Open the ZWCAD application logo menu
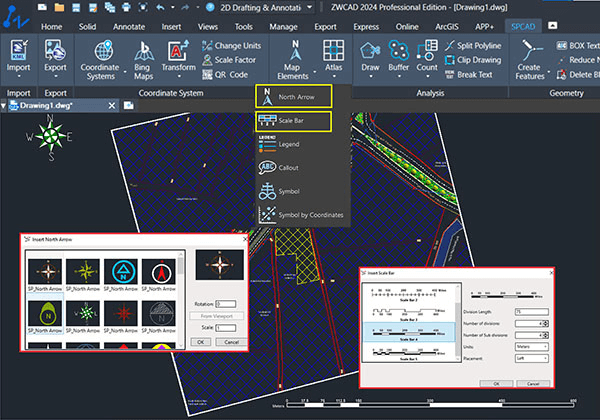This screenshot has width=600, height=420. [x=15, y=17]
